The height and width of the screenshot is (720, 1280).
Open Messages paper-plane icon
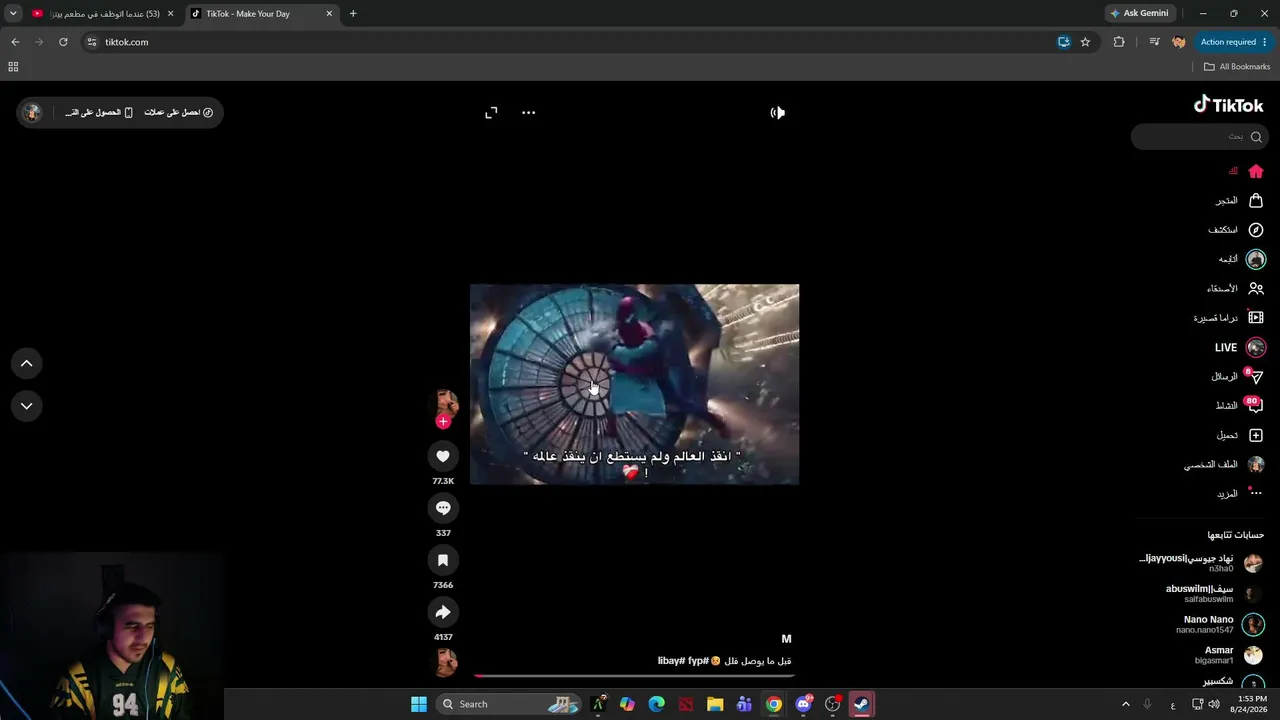pos(1256,377)
